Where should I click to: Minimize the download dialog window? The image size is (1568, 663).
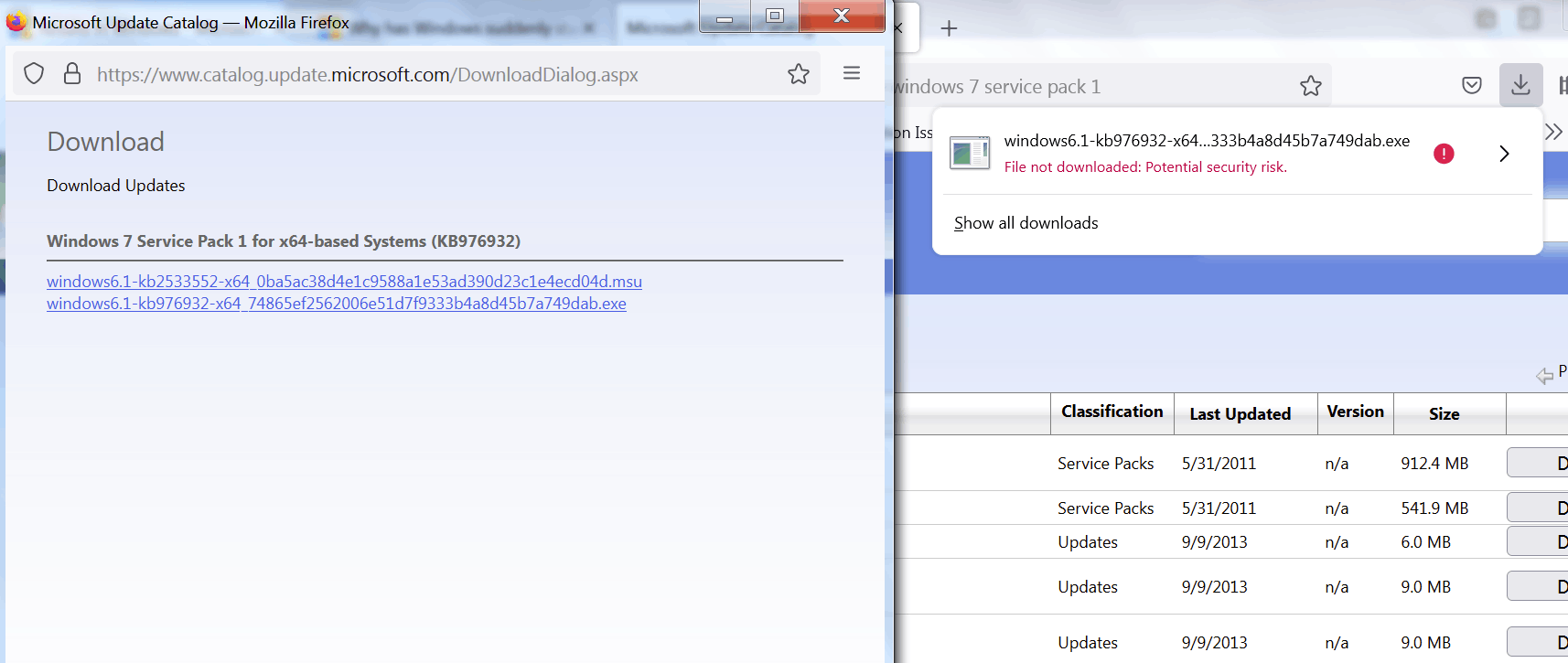pyautogui.click(x=725, y=16)
